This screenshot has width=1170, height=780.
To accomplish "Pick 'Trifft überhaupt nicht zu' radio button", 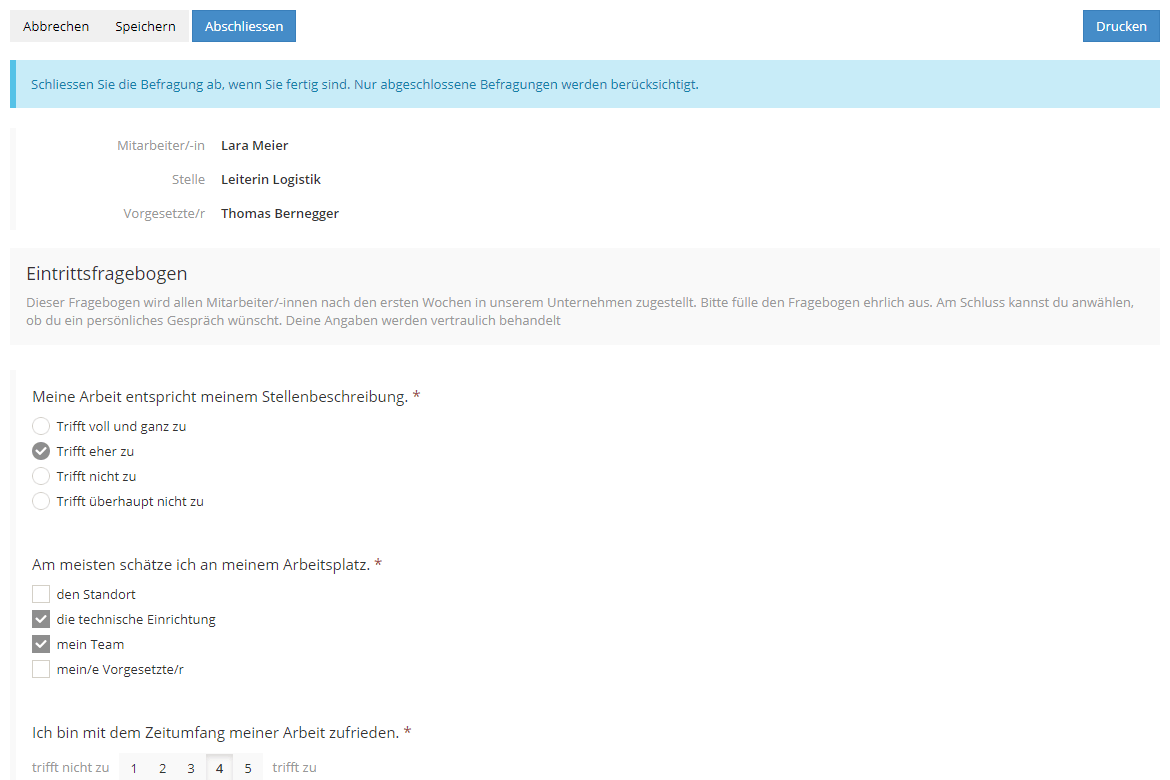I will click(41, 501).
